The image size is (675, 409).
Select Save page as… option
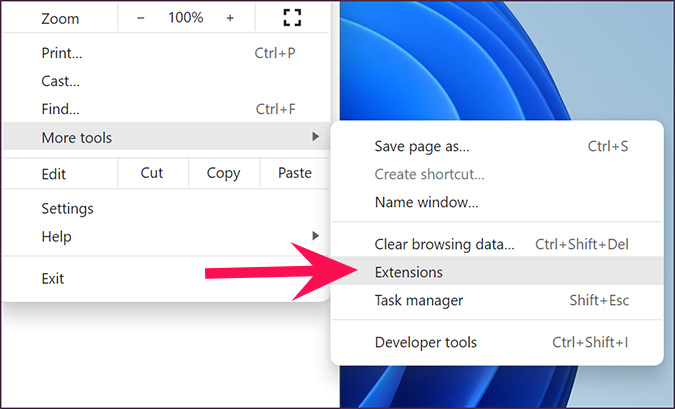(497, 146)
